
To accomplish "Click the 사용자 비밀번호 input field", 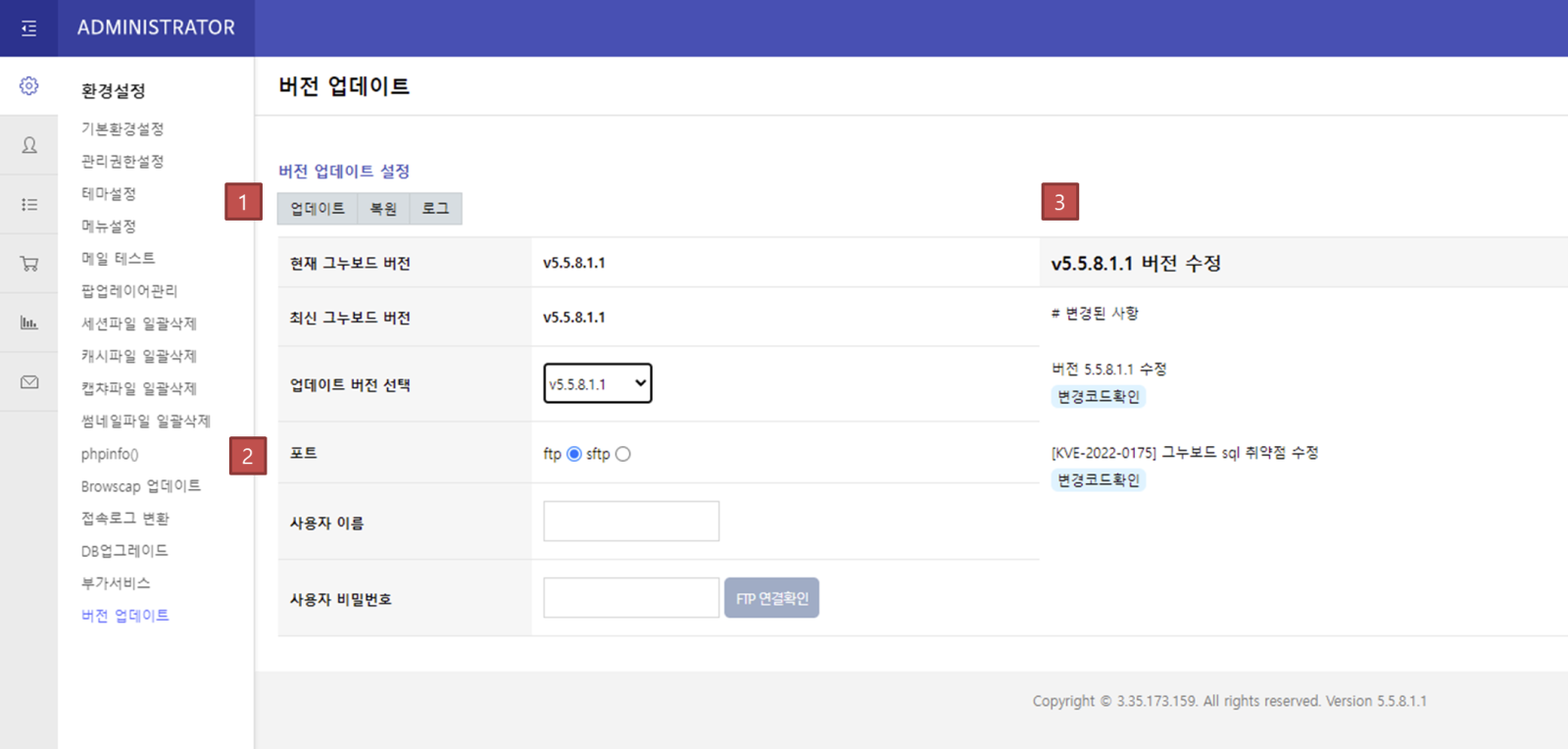I will pos(631,598).
